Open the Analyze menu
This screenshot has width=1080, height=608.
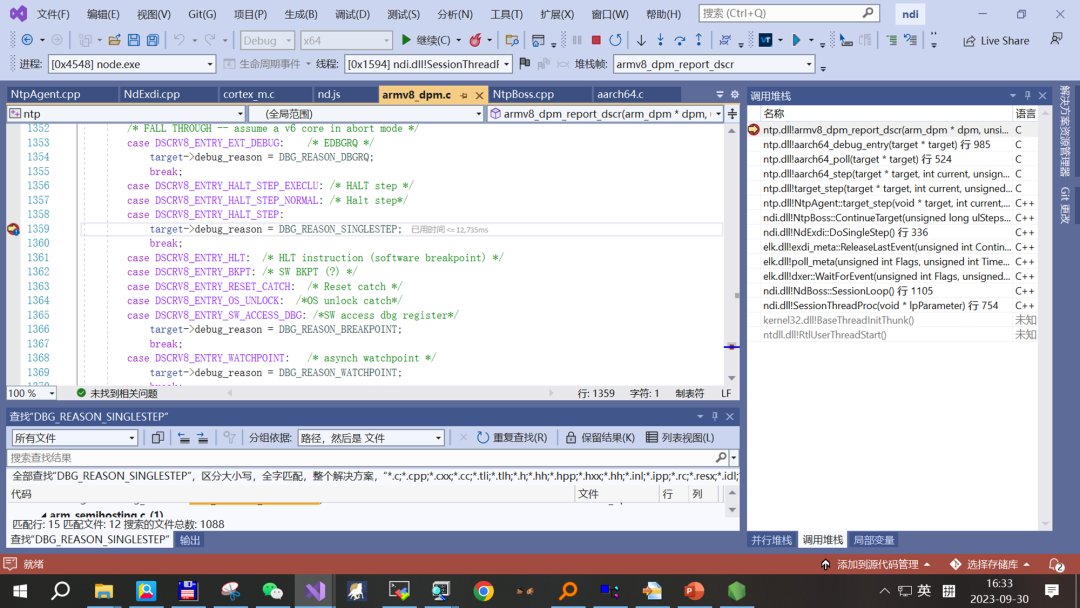(x=455, y=14)
